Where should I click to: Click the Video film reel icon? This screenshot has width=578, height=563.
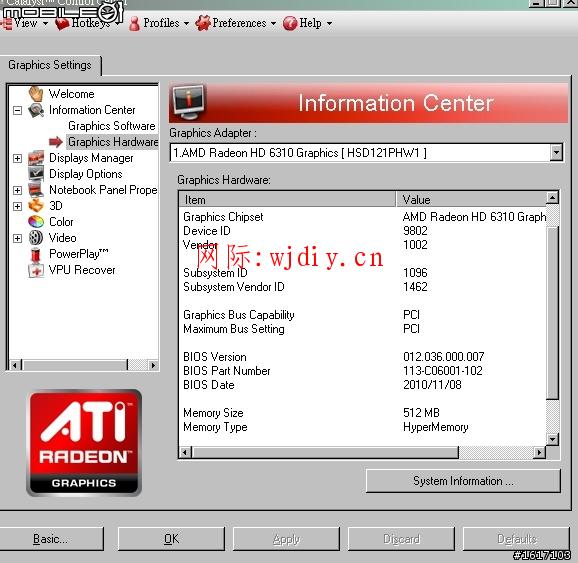pyautogui.click(x=36, y=238)
